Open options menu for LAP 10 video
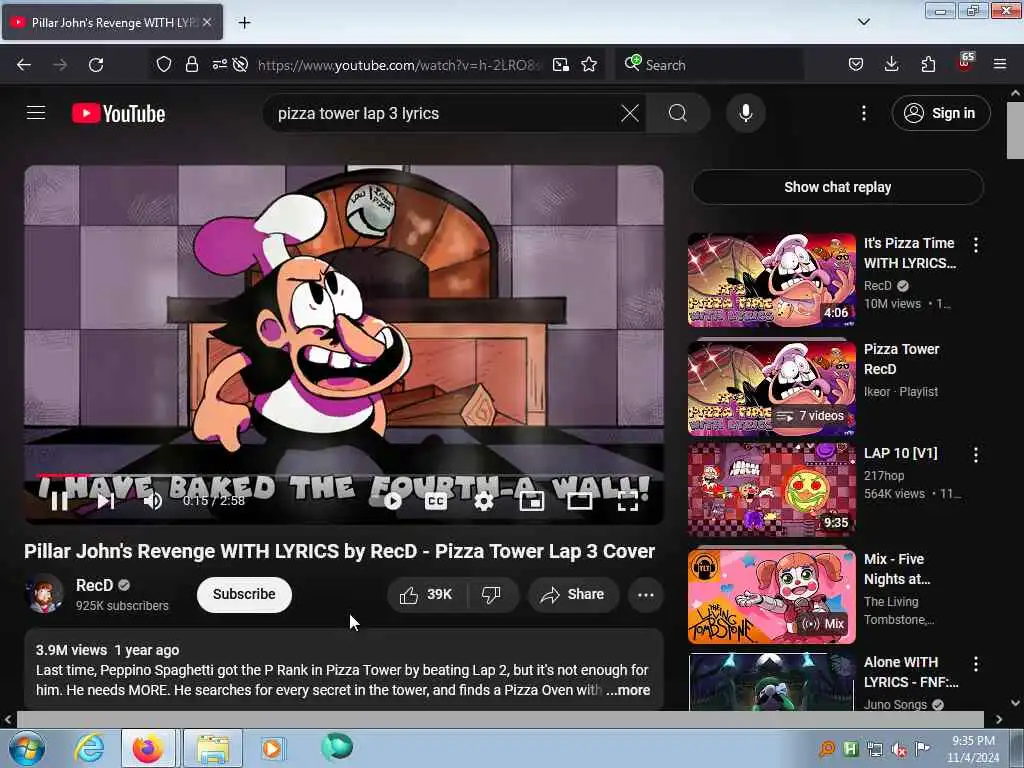The height and width of the screenshot is (768, 1024). pyautogui.click(x=976, y=455)
